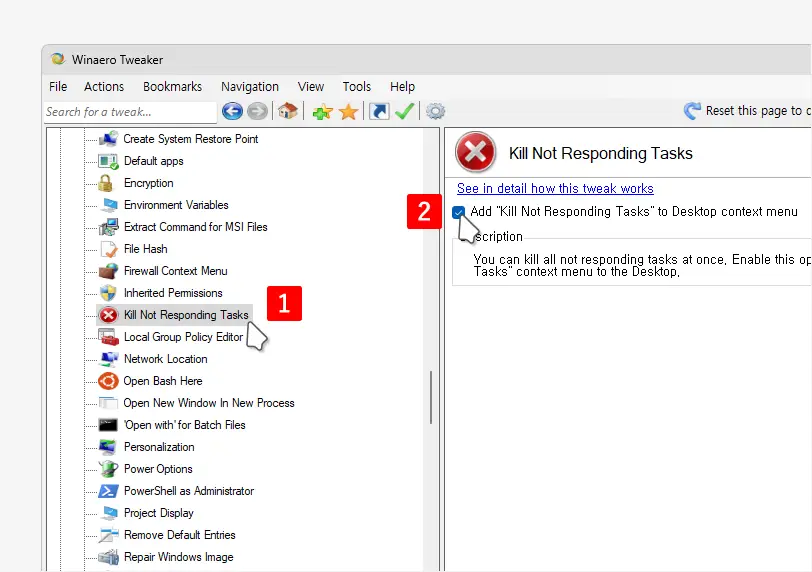Select Firewall Context Menu in the tree
The image size is (812, 572).
175,271
